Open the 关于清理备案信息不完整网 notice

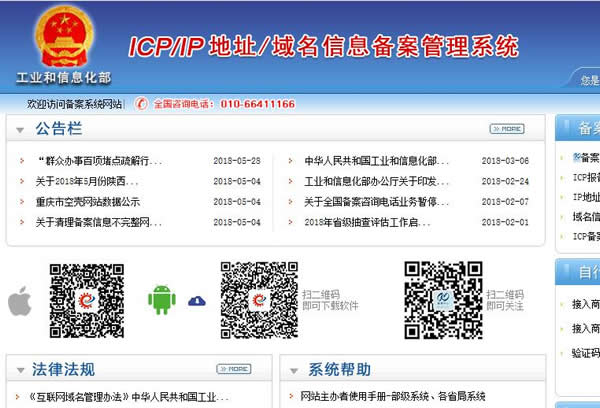[98, 222]
